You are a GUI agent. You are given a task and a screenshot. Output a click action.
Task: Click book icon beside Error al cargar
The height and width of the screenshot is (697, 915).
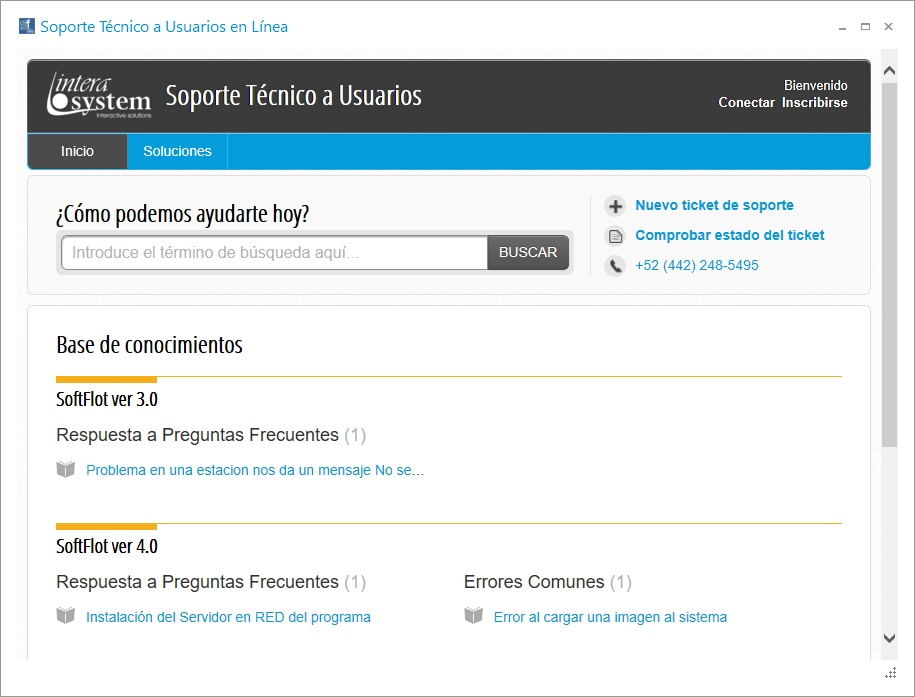474,617
